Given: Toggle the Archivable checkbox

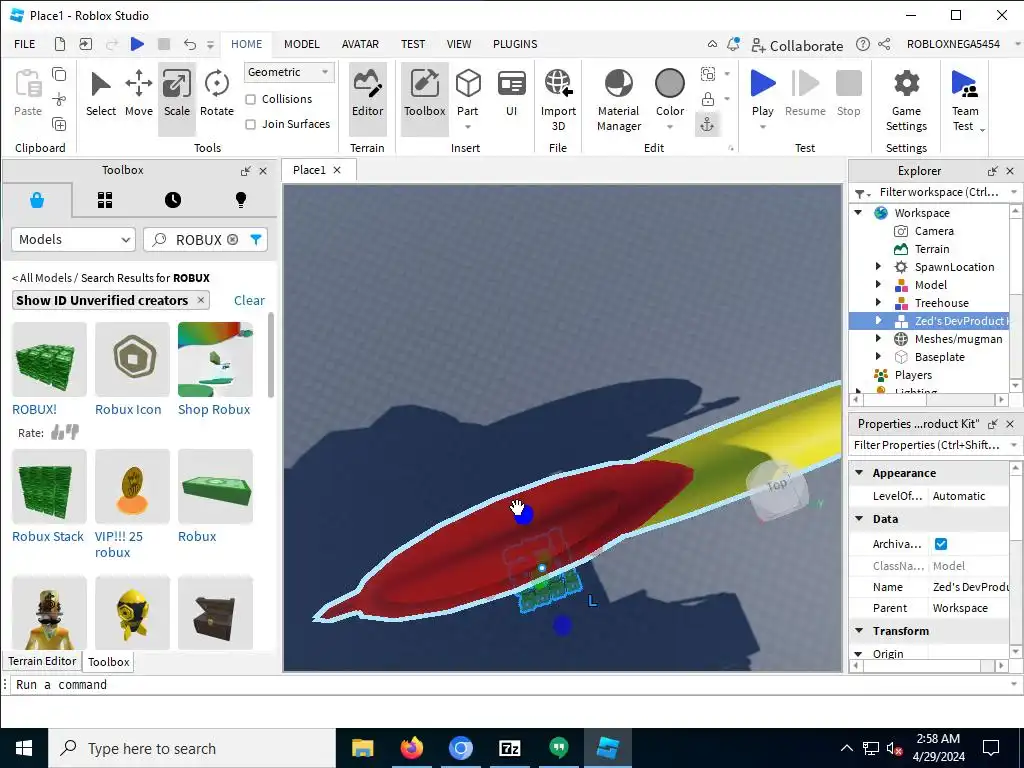Looking at the screenshot, I should [x=941, y=543].
